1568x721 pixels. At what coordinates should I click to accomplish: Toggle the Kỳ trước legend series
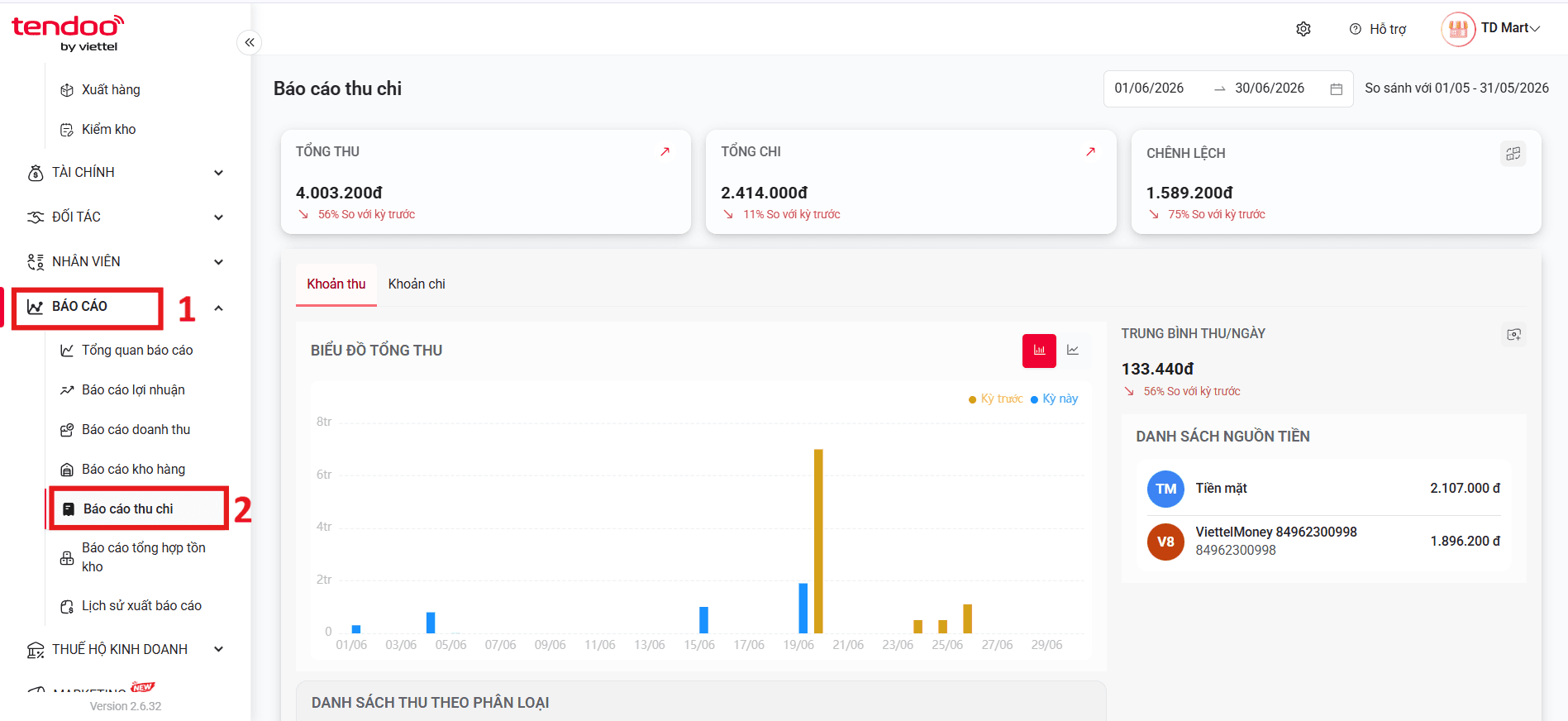click(x=996, y=399)
